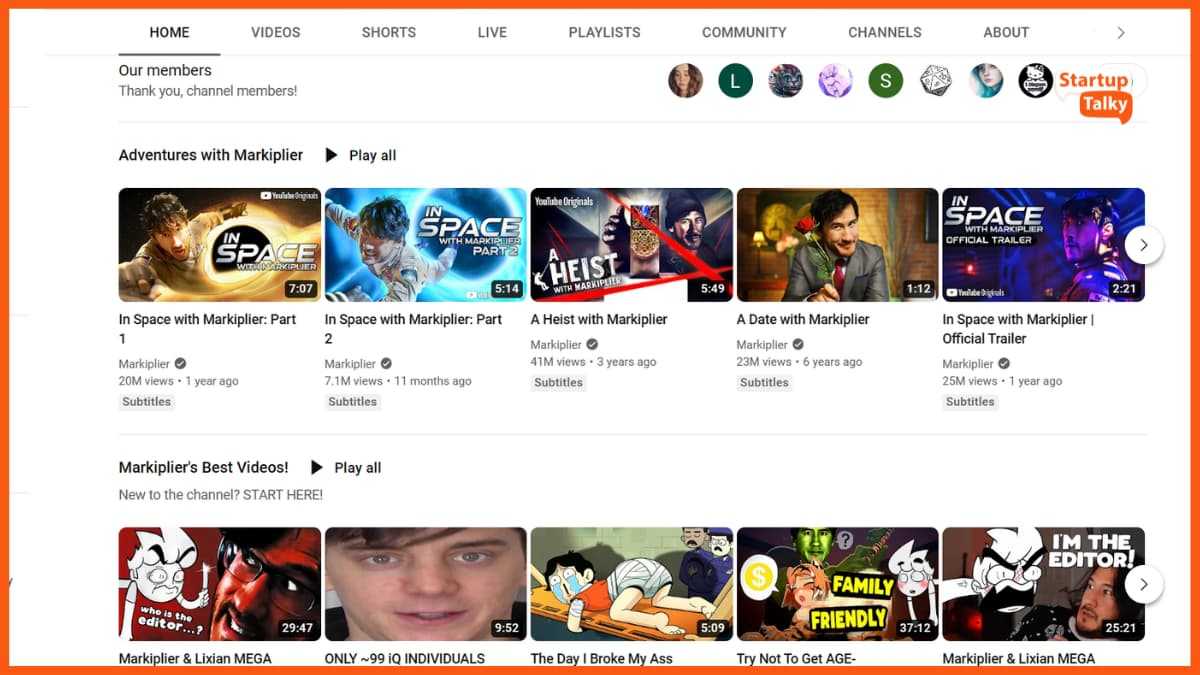Open the 'In Space with Markiplier: Part 1' thumbnail
This screenshot has height=675, width=1200.
pyautogui.click(x=220, y=245)
